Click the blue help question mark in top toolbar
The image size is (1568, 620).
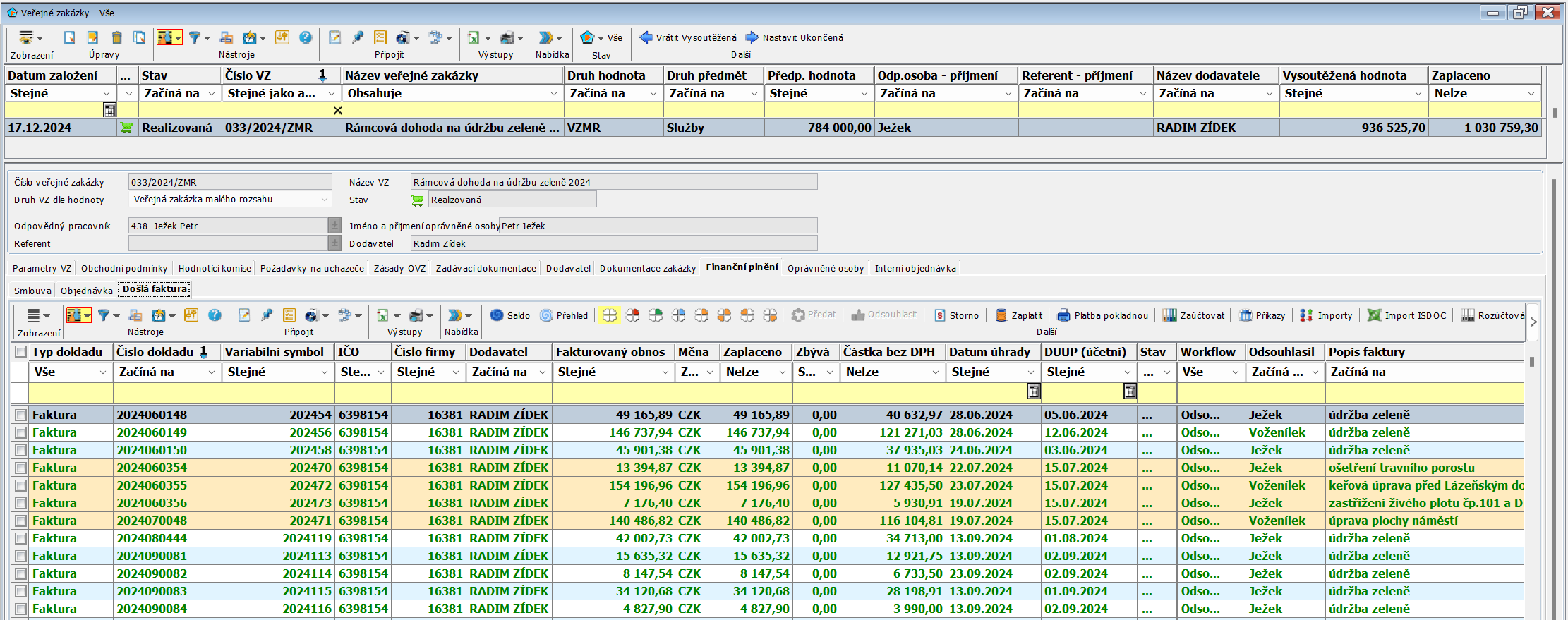(305, 37)
